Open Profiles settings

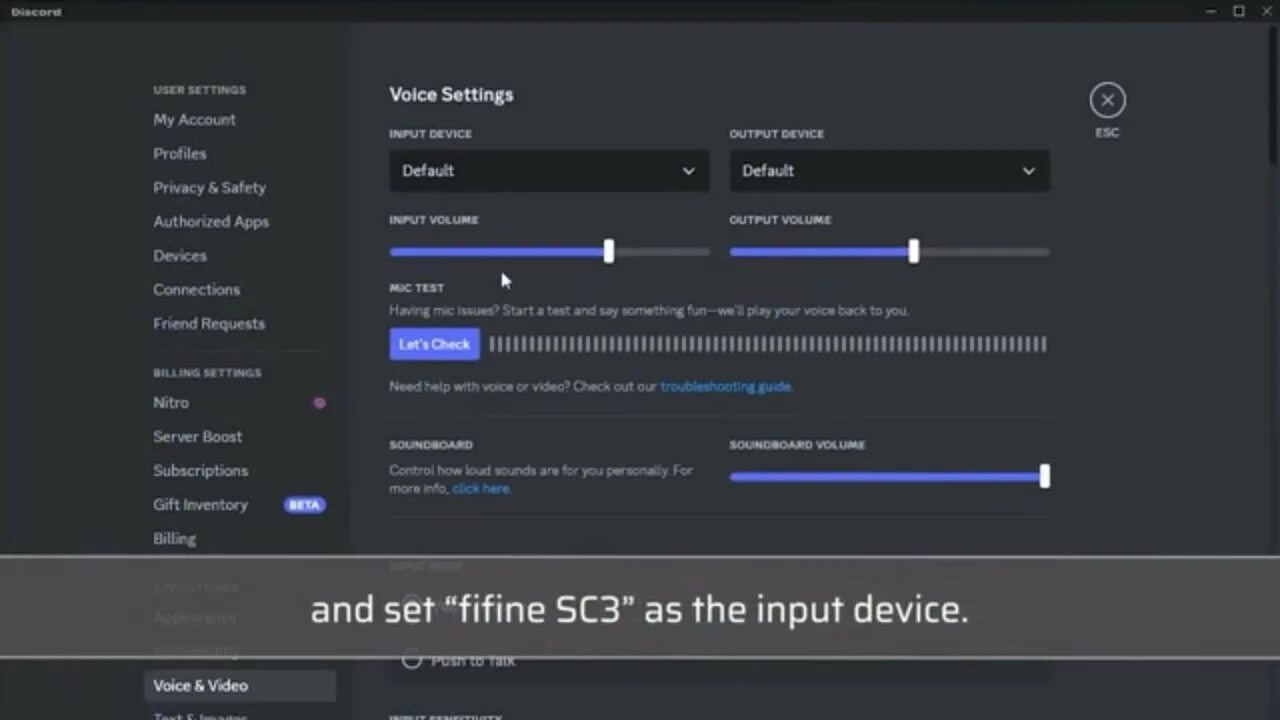[180, 153]
